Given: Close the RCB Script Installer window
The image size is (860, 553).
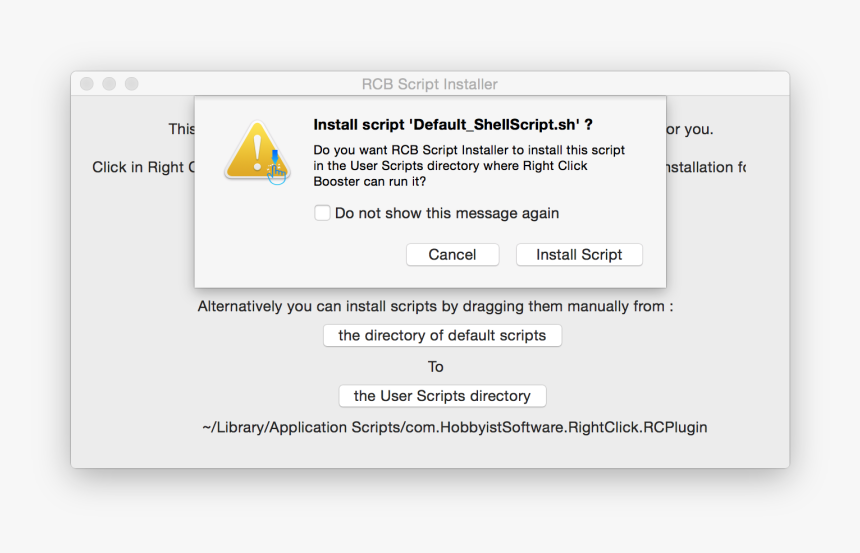Looking at the screenshot, I should [87, 85].
